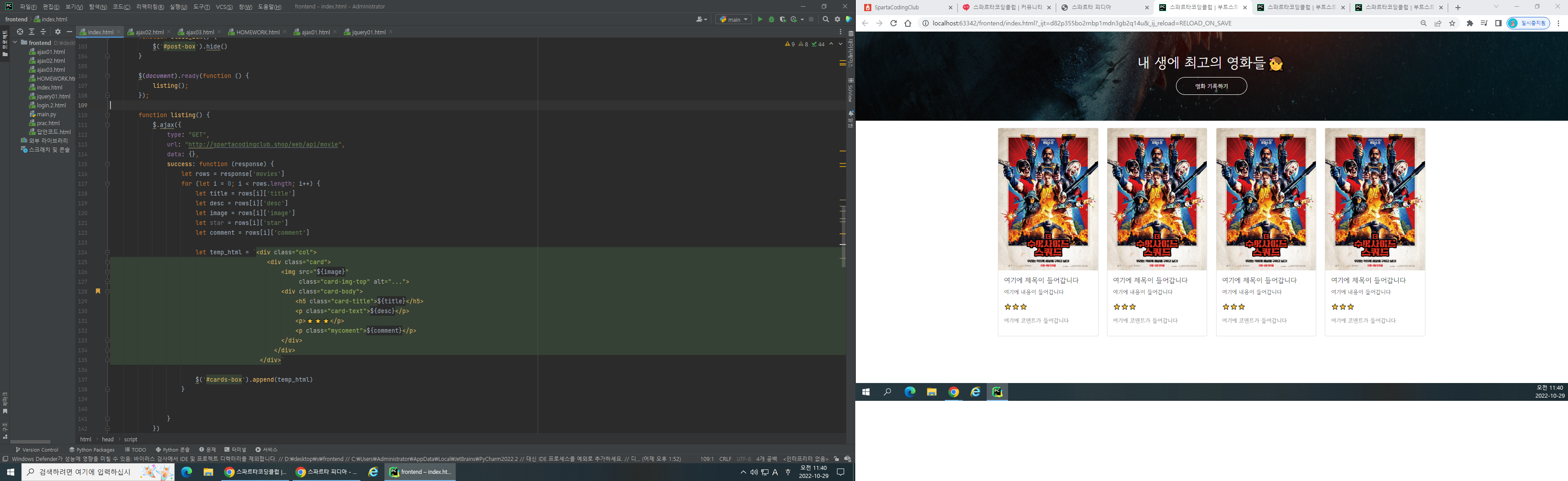The width and height of the screenshot is (1568, 481).
Task: Open the jquery01.html editor tab
Action: click(x=368, y=32)
